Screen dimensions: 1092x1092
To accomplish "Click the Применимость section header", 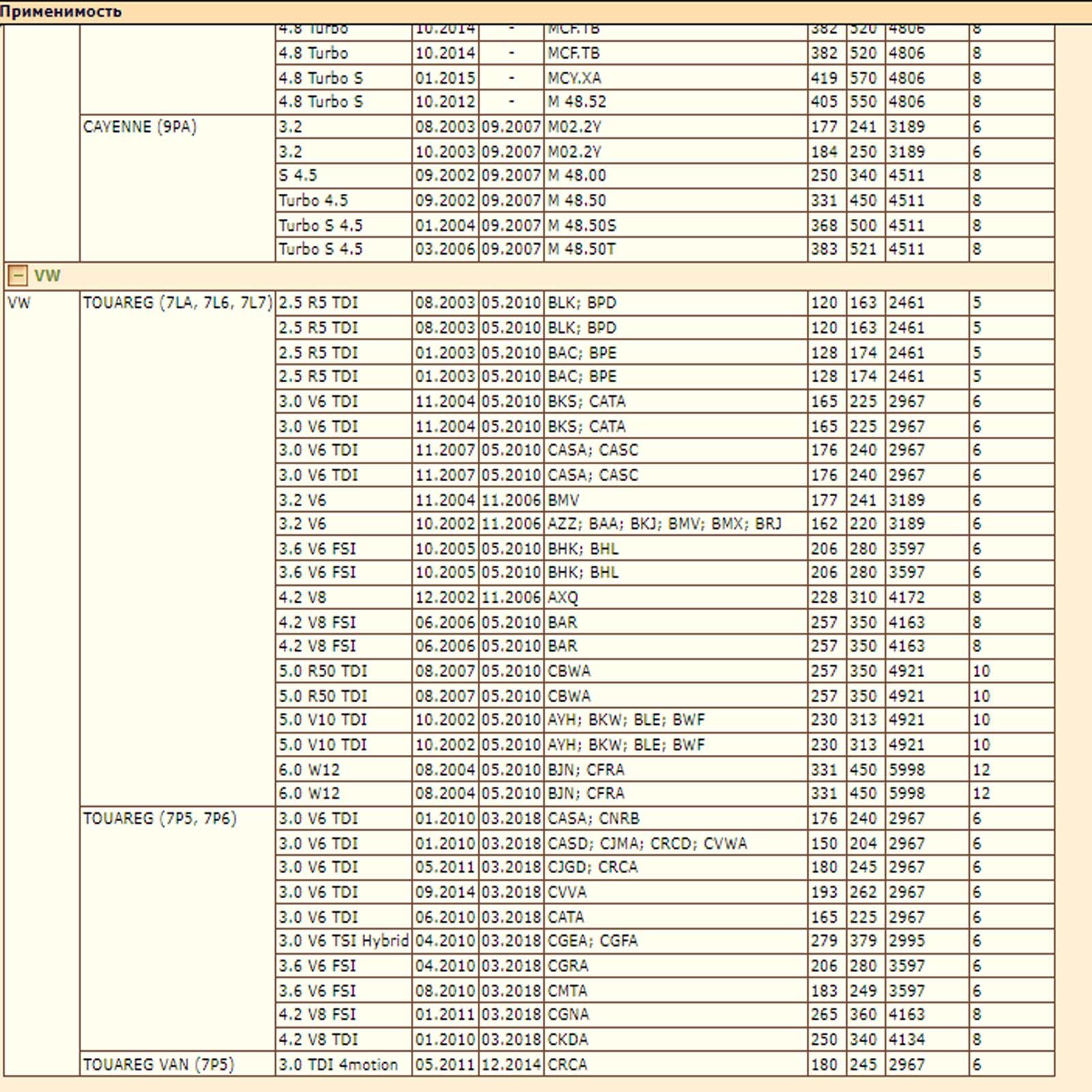I will click(61, 11).
